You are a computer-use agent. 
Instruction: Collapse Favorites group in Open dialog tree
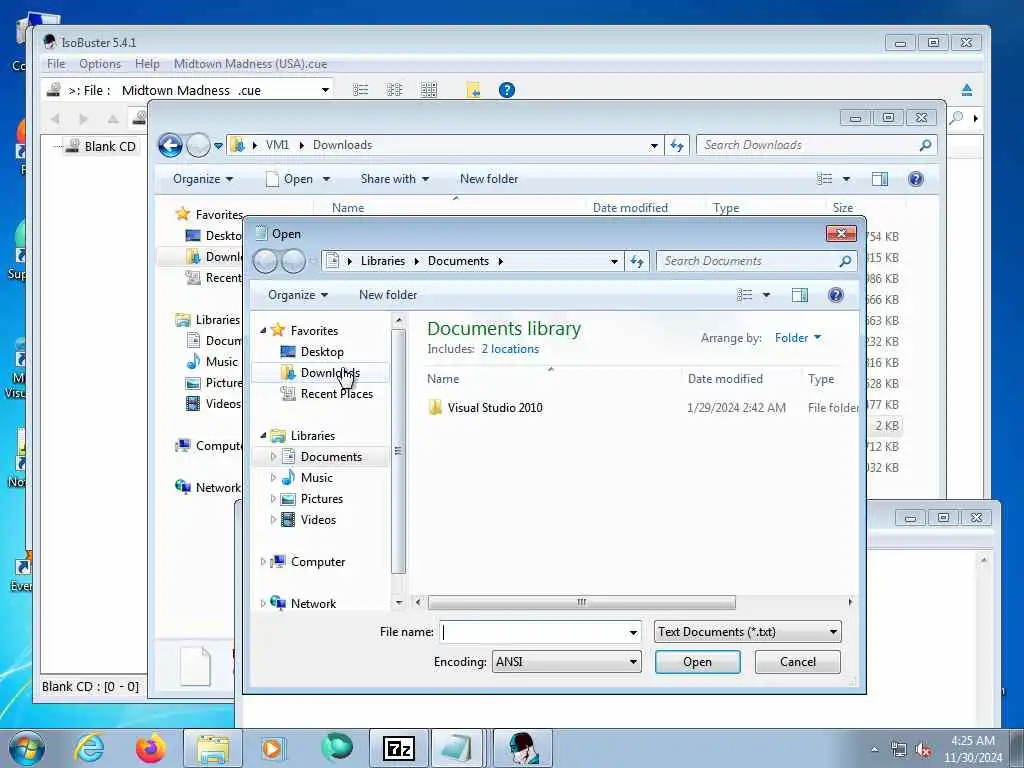pos(263,330)
